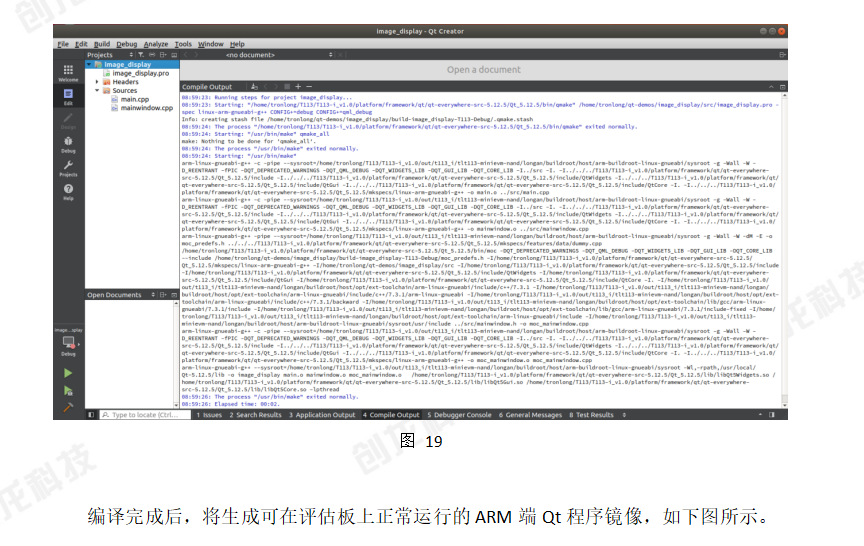Image resolution: width=864 pixels, height=546 pixels.
Task: Switch to 8 Test Results pane
Action: click(591, 415)
